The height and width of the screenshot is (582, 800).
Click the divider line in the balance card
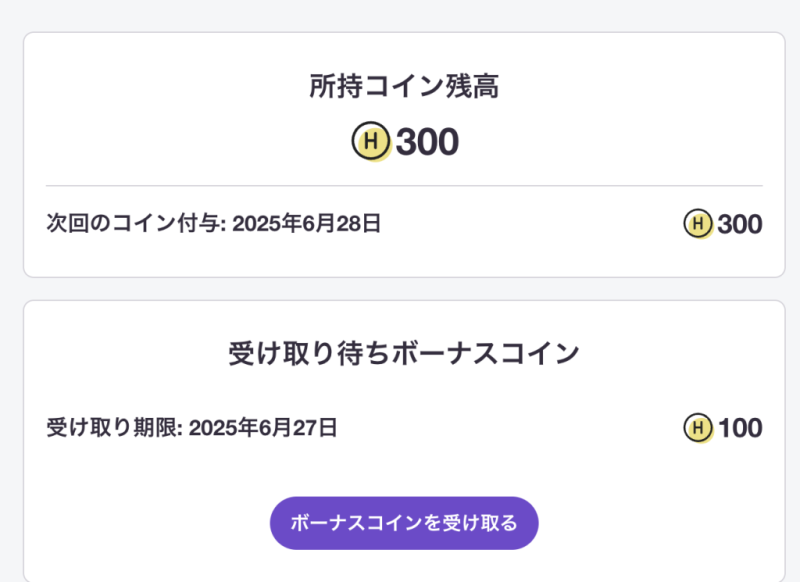(404, 186)
